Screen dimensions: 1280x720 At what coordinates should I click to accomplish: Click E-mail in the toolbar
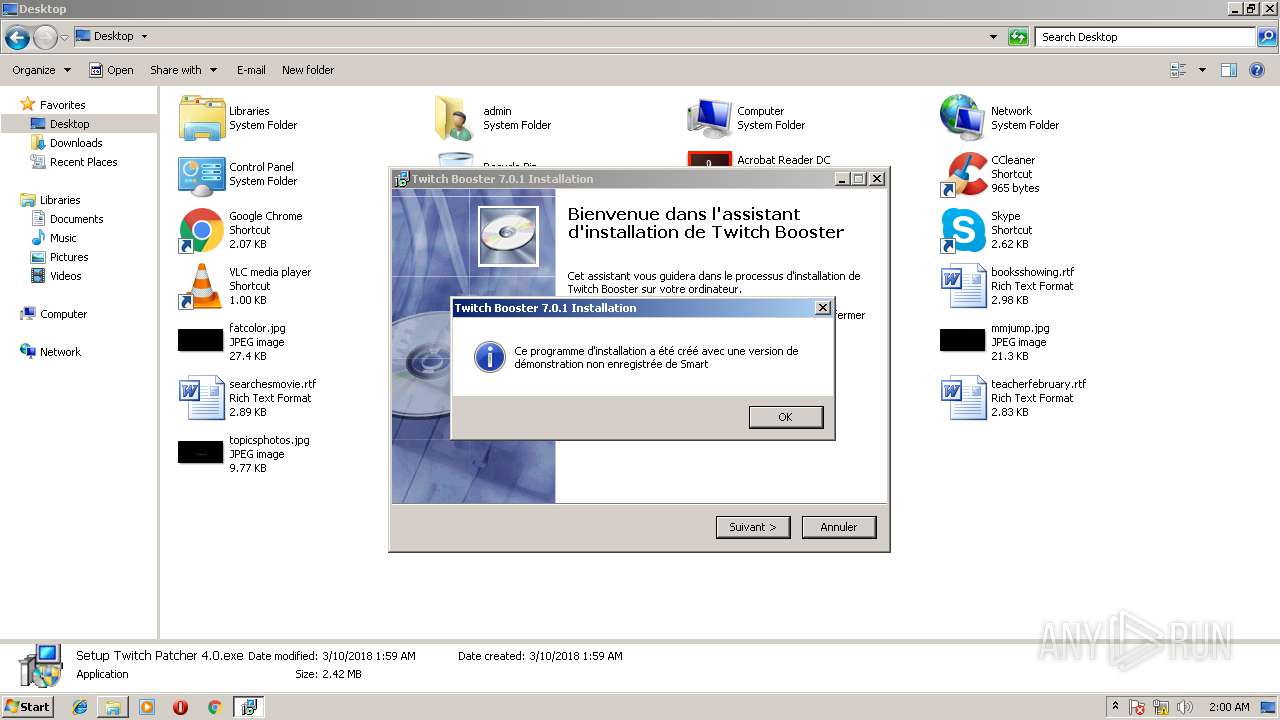(x=251, y=70)
